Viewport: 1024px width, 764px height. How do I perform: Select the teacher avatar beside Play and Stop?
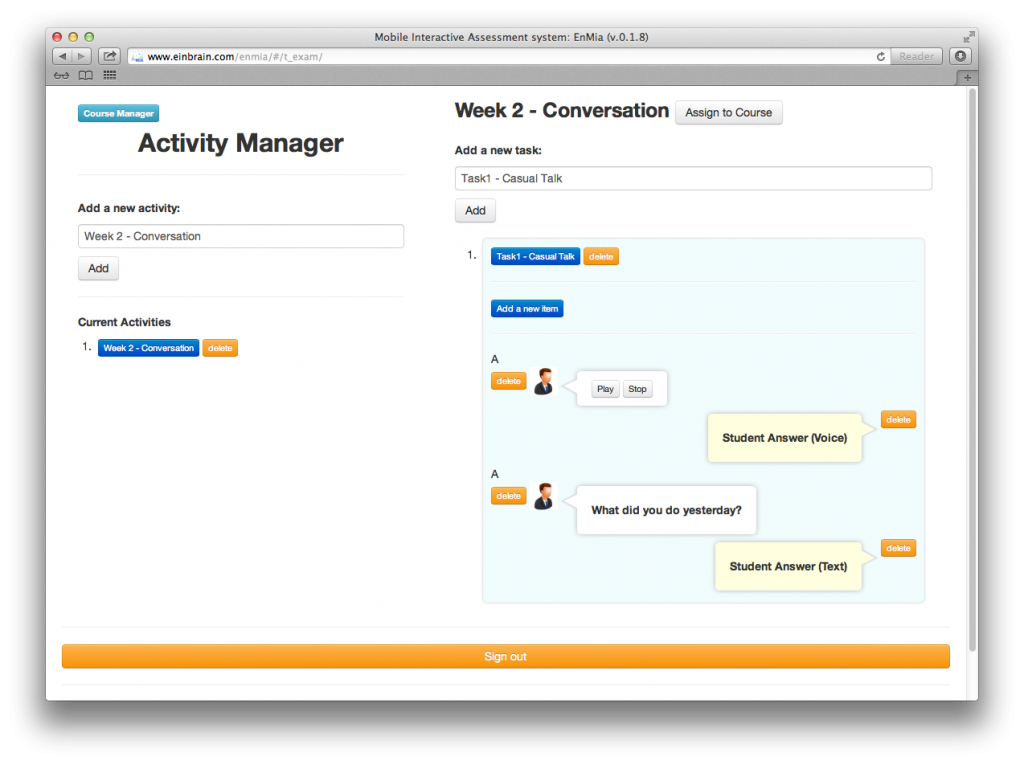coord(543,382)
